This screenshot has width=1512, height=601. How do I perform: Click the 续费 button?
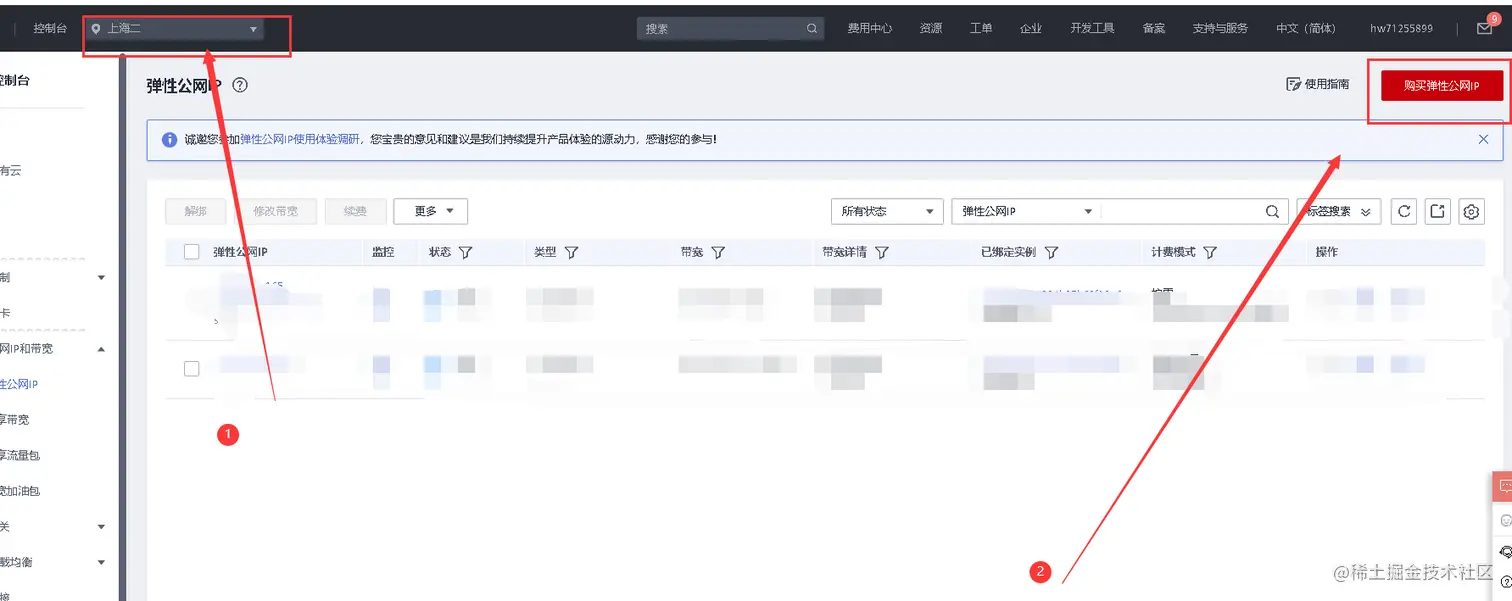355,211
